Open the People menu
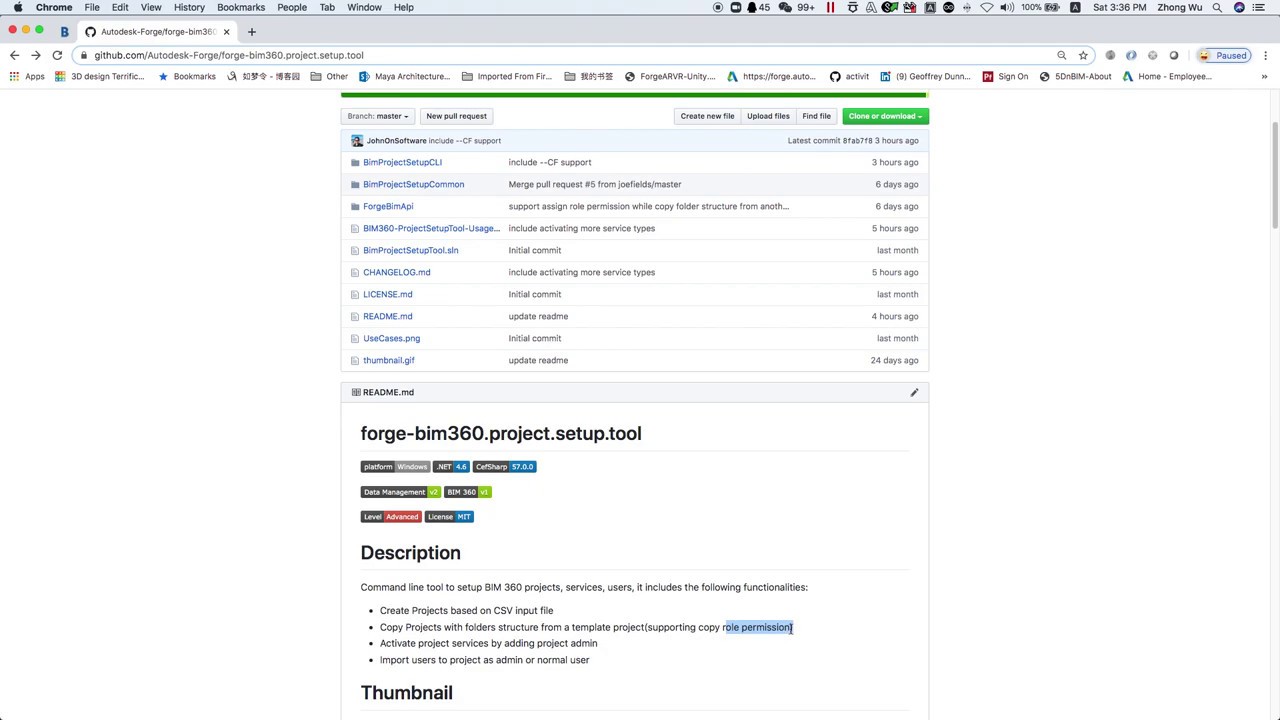 (292, 7)
